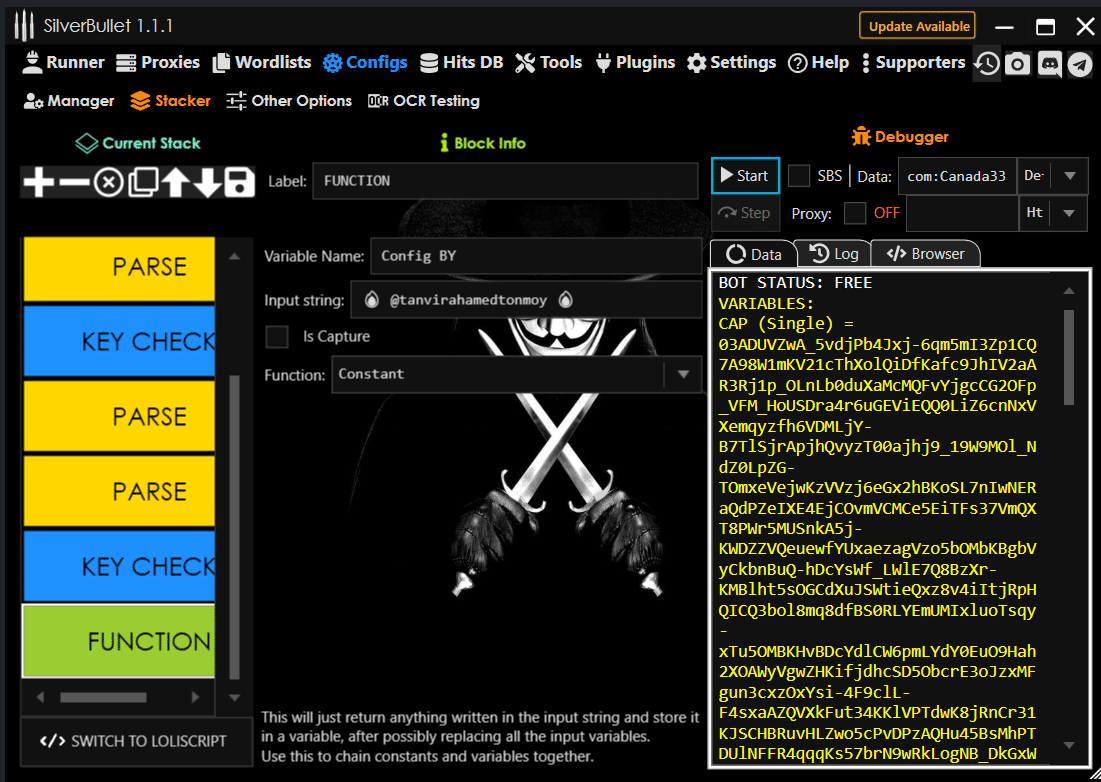Screen dimensions: 1101x782
Task: Open the Help section
Action: coord(819,62)
